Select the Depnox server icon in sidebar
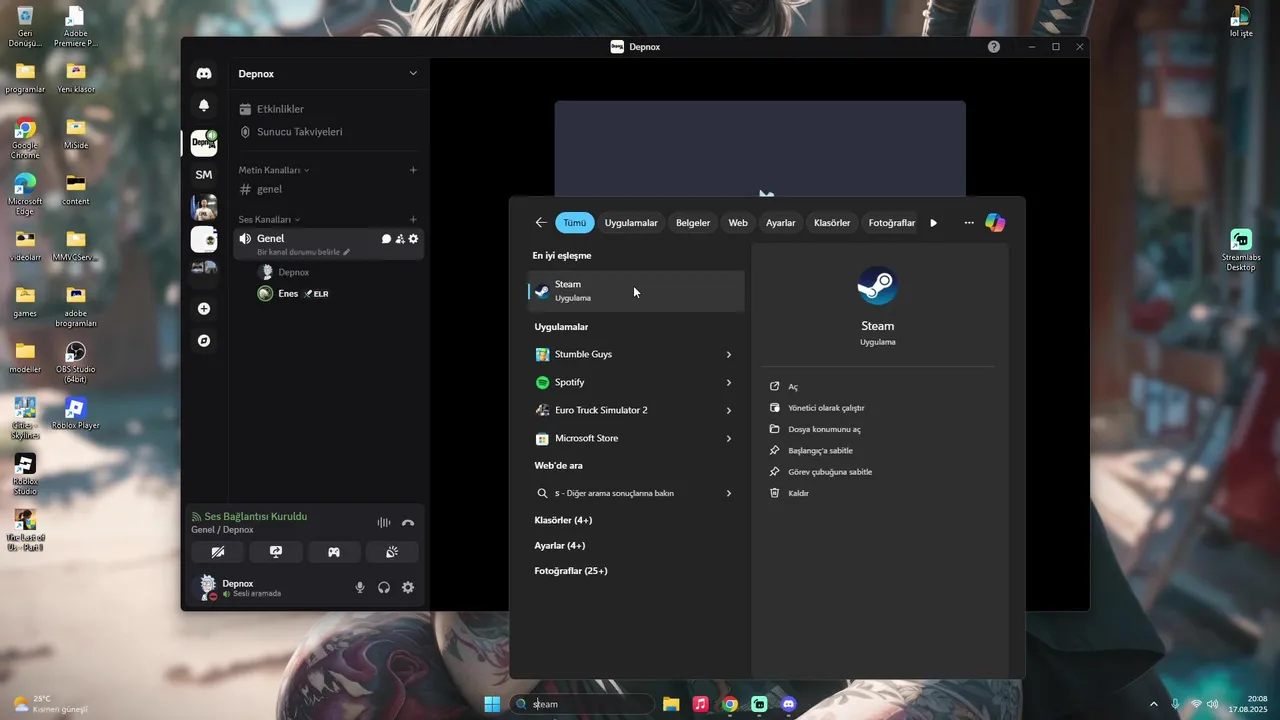This screenshot has height=720, width=1280. 204,143
